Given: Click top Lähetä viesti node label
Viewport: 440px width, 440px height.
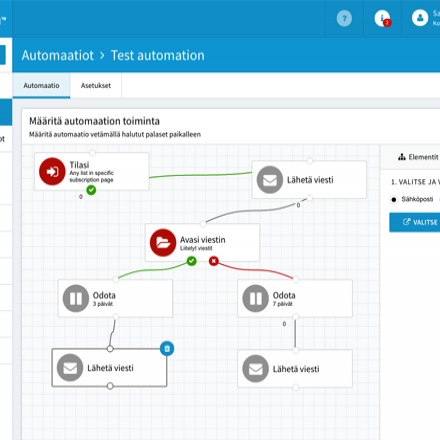Looking at the screenshot, I should (x=310, y=180).
